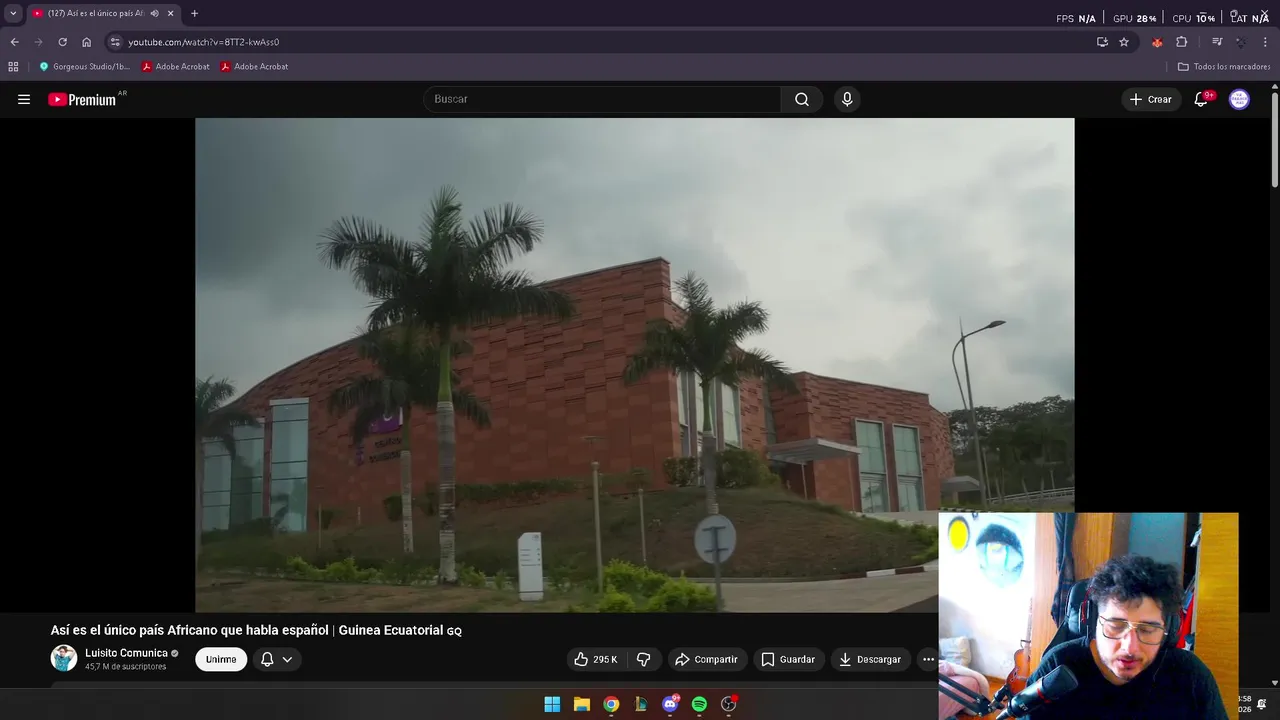Open File Explorer from the taskbar
This screenshot has width=1280, height=720.
coord(581,704)
